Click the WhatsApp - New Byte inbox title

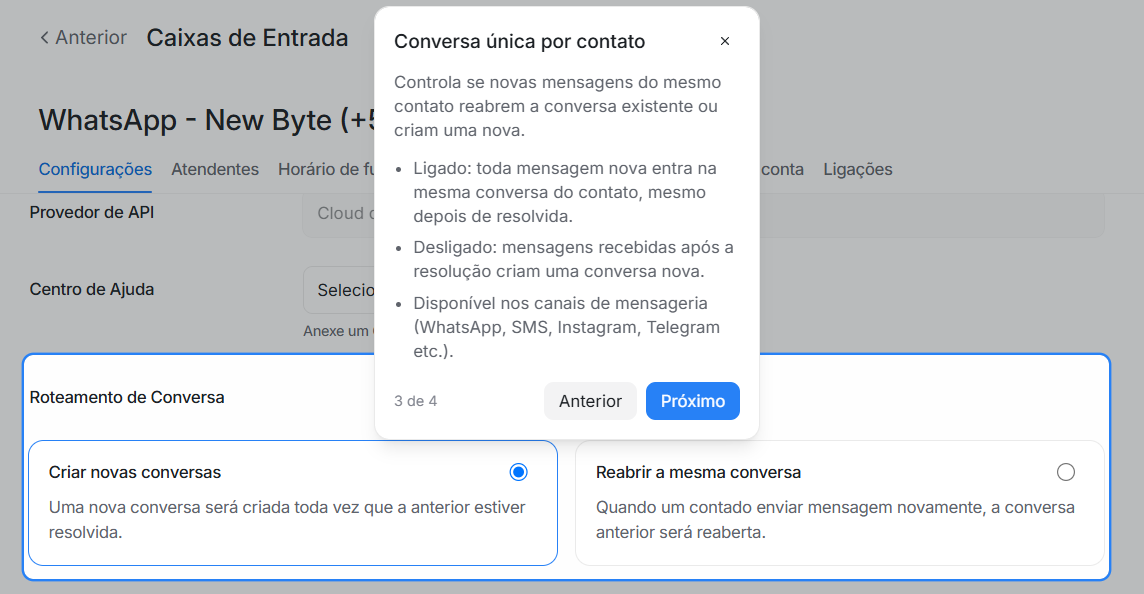207,120
